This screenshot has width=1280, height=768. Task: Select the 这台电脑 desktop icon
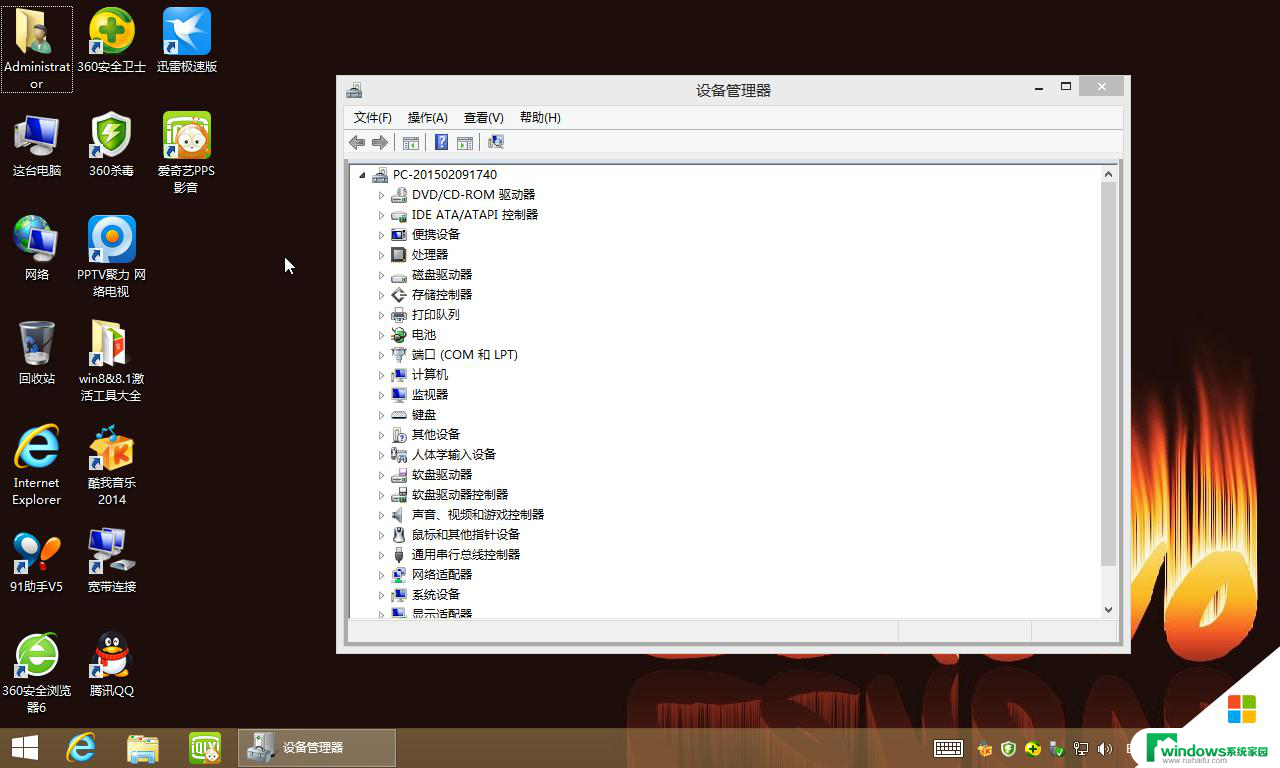[37, 146]
